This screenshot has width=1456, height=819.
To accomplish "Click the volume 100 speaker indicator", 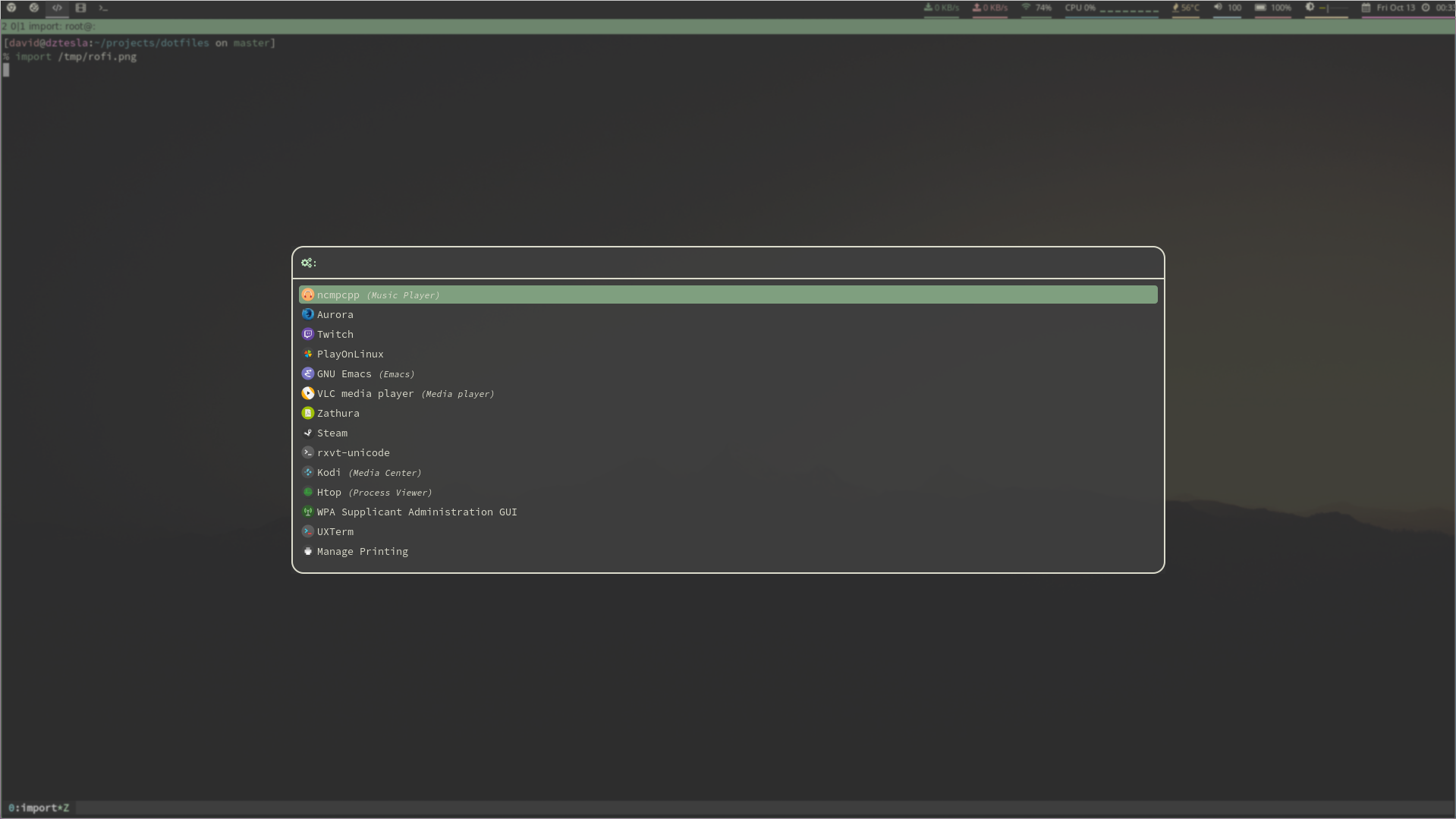I will tap(1228, 8).
